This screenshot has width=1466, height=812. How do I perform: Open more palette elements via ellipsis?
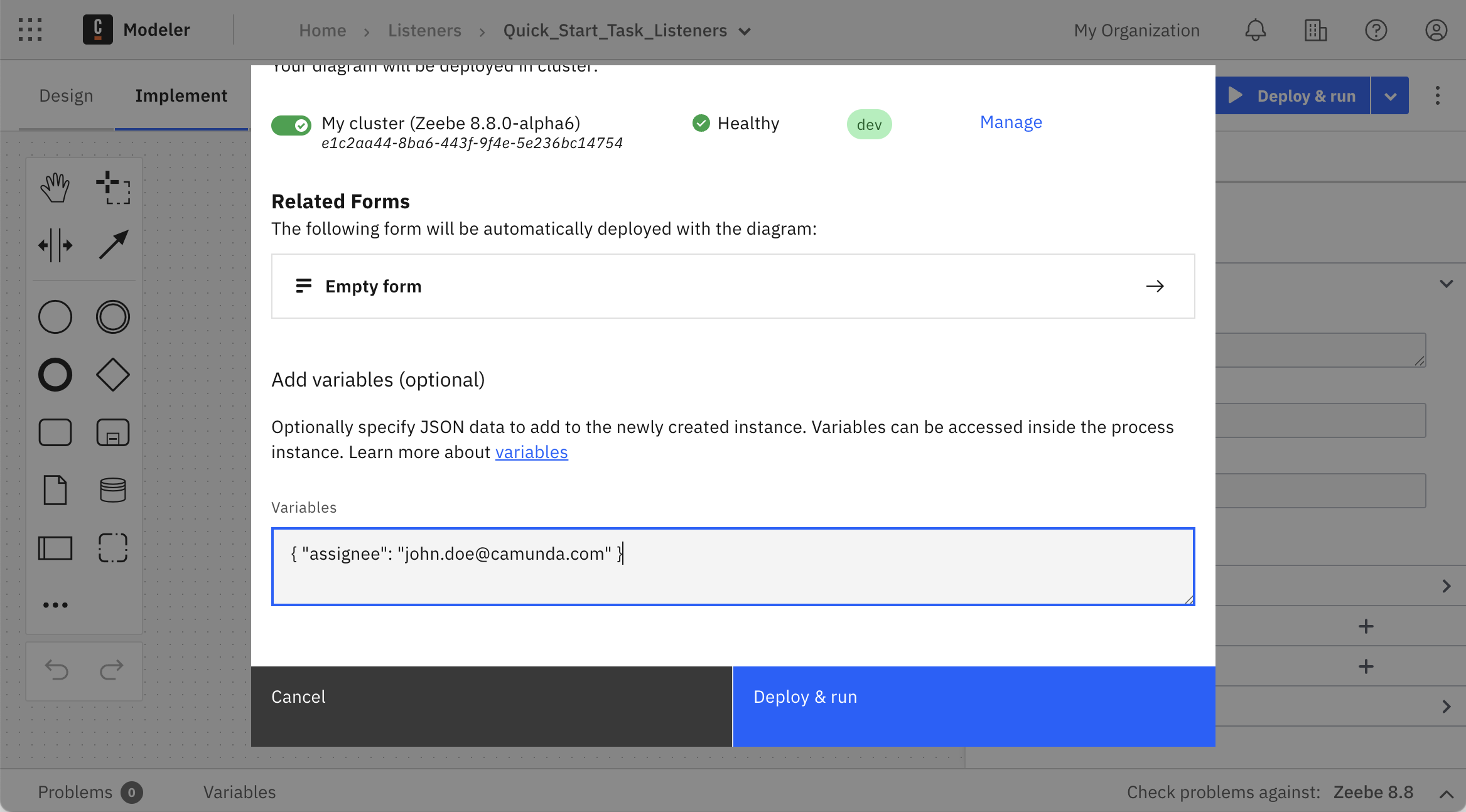pos(55,604)
